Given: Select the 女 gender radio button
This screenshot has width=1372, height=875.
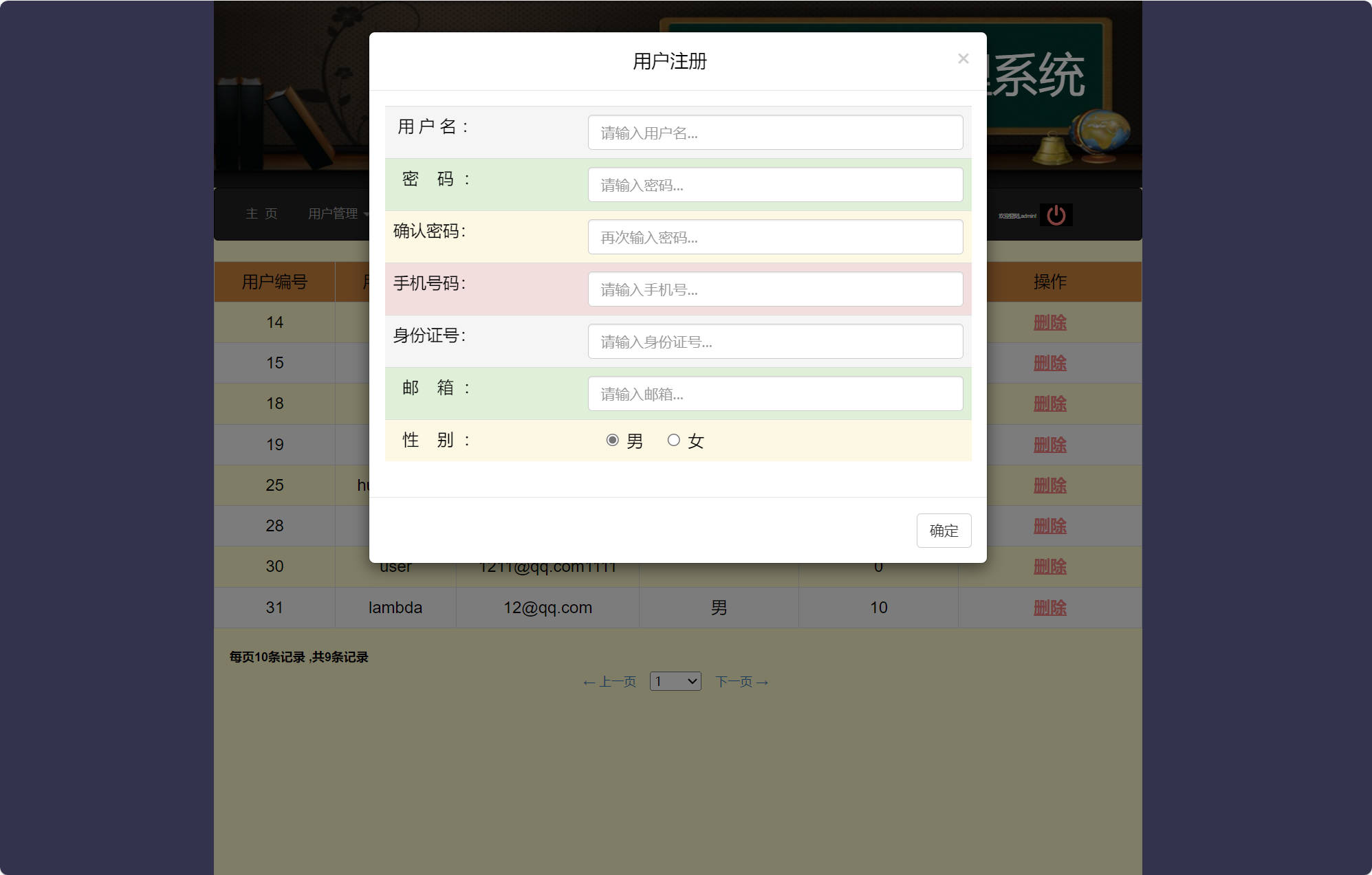Looking at the screenshot, I should (x=674, y=439).
